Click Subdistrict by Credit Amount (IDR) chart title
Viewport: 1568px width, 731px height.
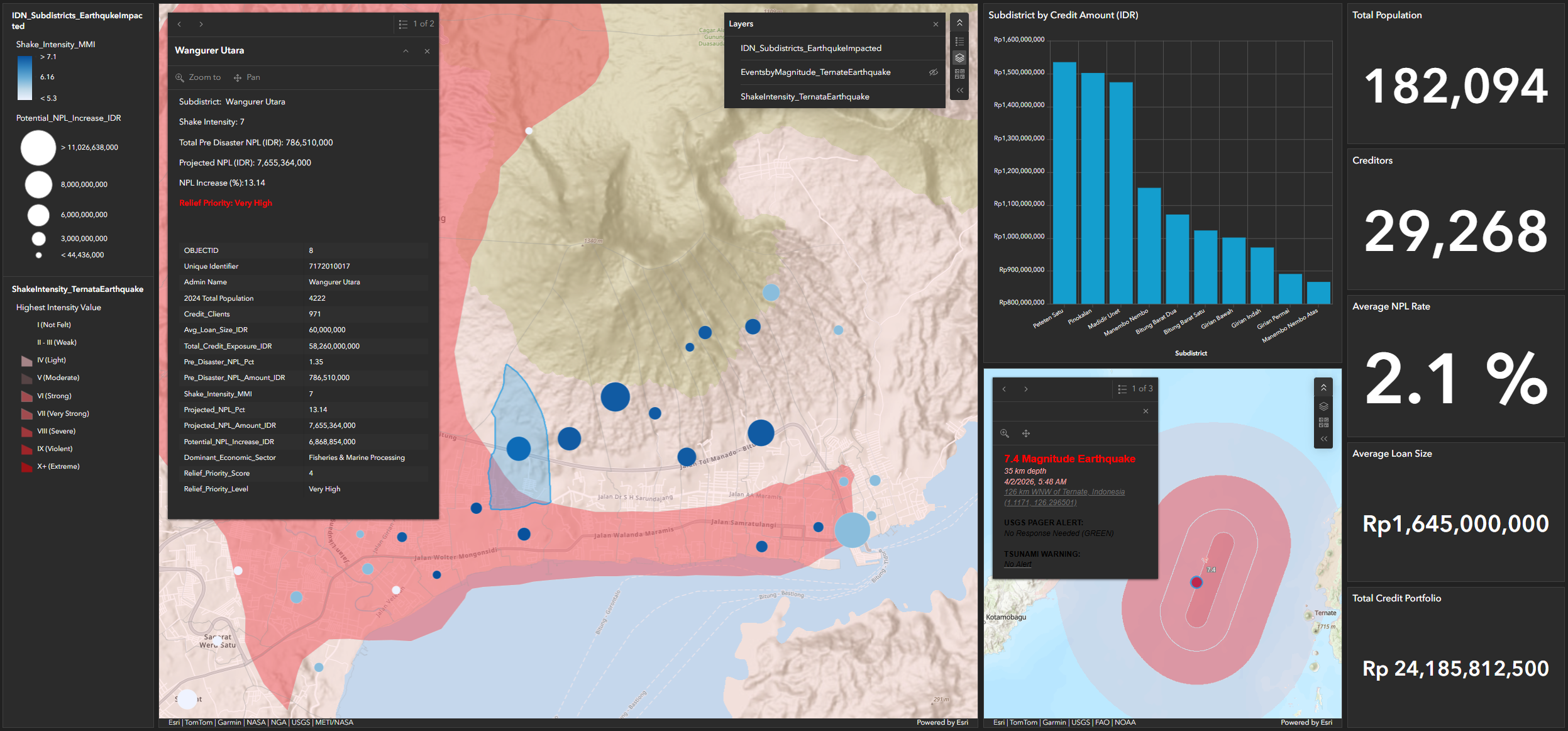click(1063, 15)
